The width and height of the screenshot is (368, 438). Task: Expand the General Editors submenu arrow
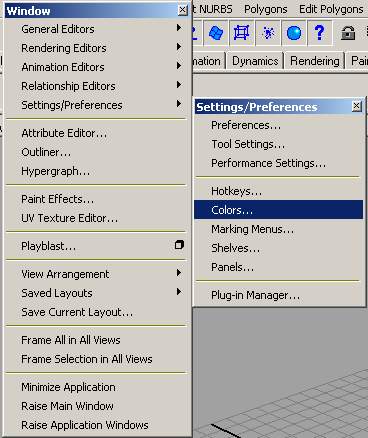[179, 28]
